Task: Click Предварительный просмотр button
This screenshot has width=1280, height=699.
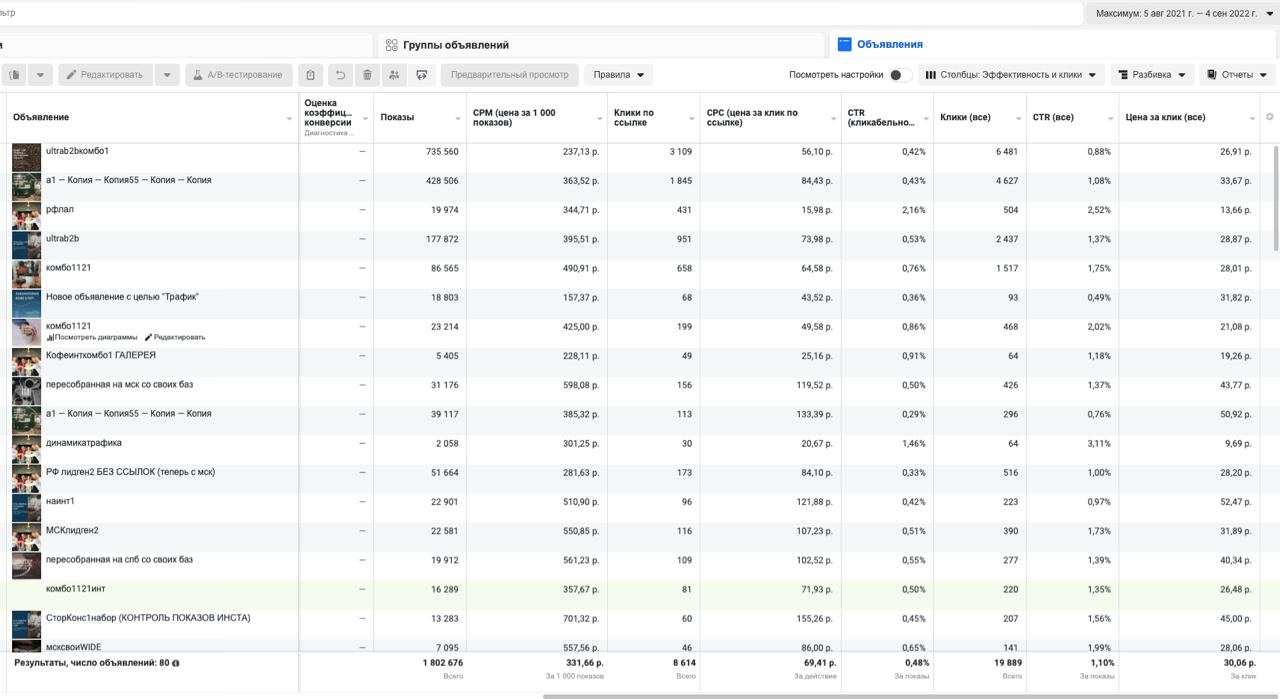Action: click(x=509, y=75)
